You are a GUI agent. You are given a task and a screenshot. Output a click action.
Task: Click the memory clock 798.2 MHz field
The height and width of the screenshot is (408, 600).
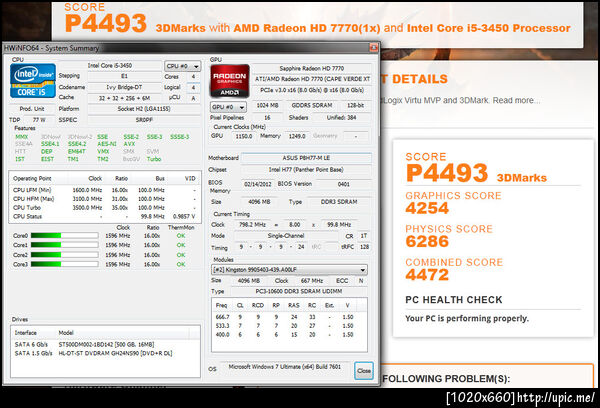(x=252, y=225)
